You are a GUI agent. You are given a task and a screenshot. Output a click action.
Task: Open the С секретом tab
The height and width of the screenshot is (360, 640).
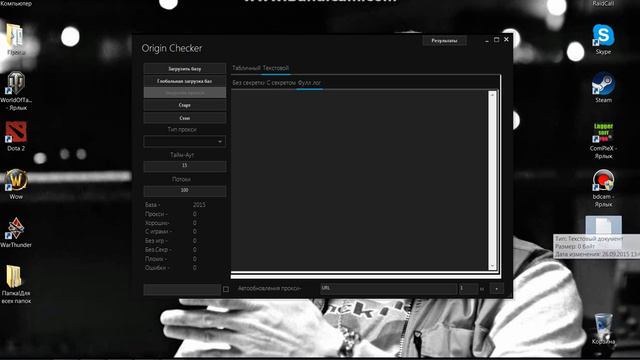(x=281, y=83)
